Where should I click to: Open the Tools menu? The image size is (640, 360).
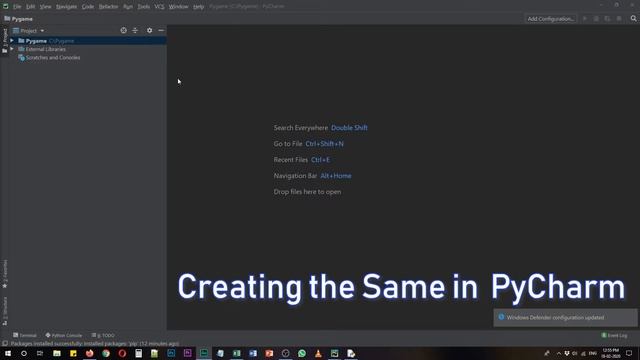[x=143, y=7]
